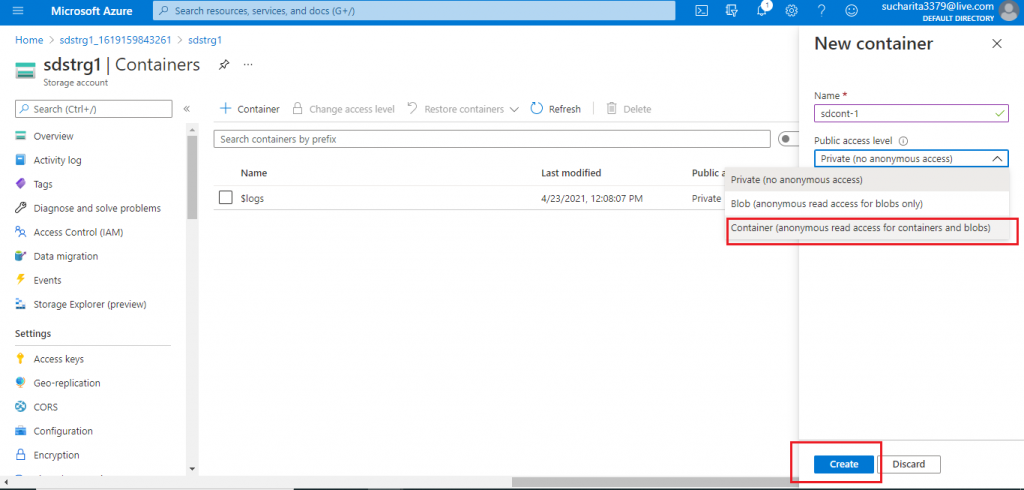Click the container Name field with sdcont-1
Viewport: 1024px width, 490px height.
coord(911,113)
